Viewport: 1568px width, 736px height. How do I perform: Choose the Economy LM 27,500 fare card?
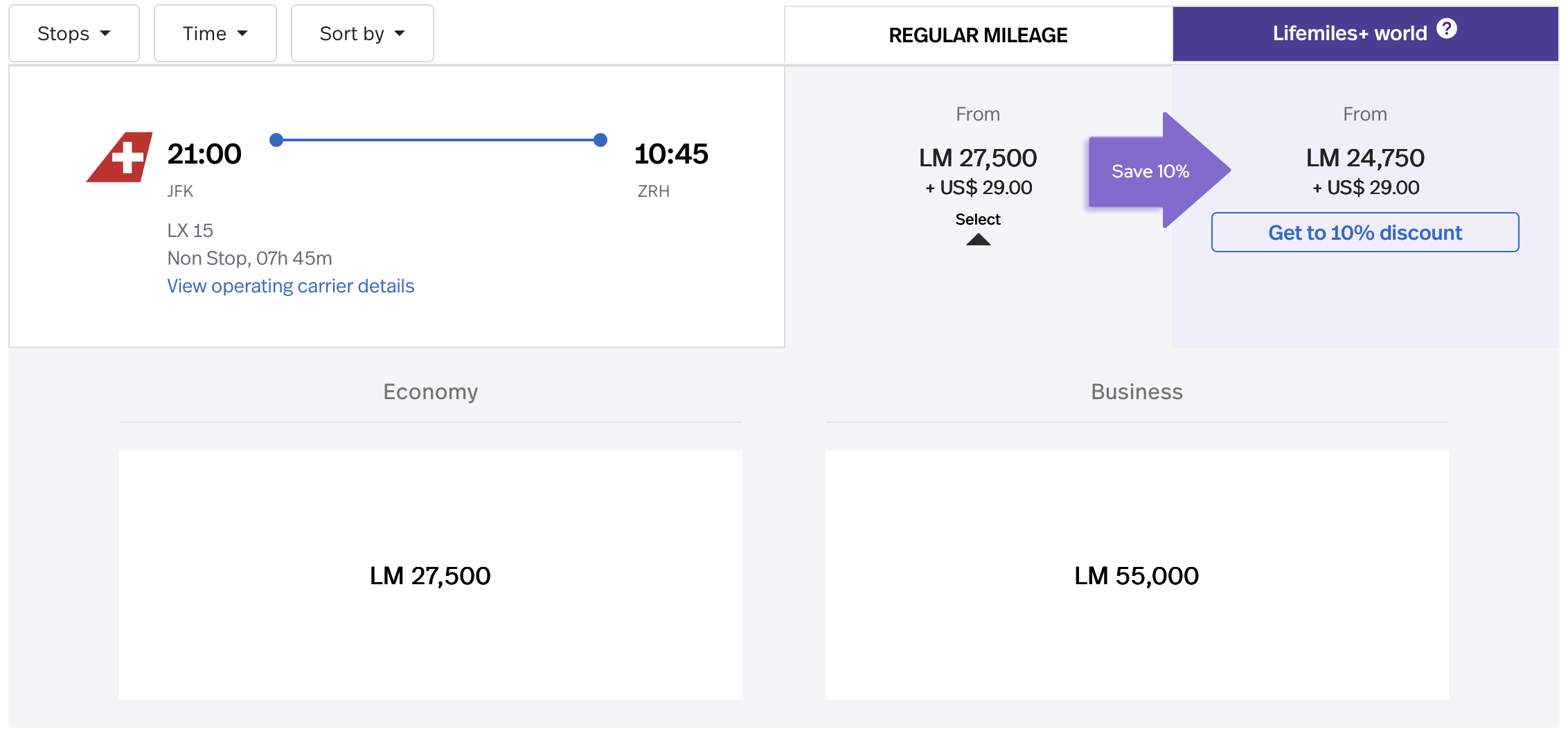430,575
